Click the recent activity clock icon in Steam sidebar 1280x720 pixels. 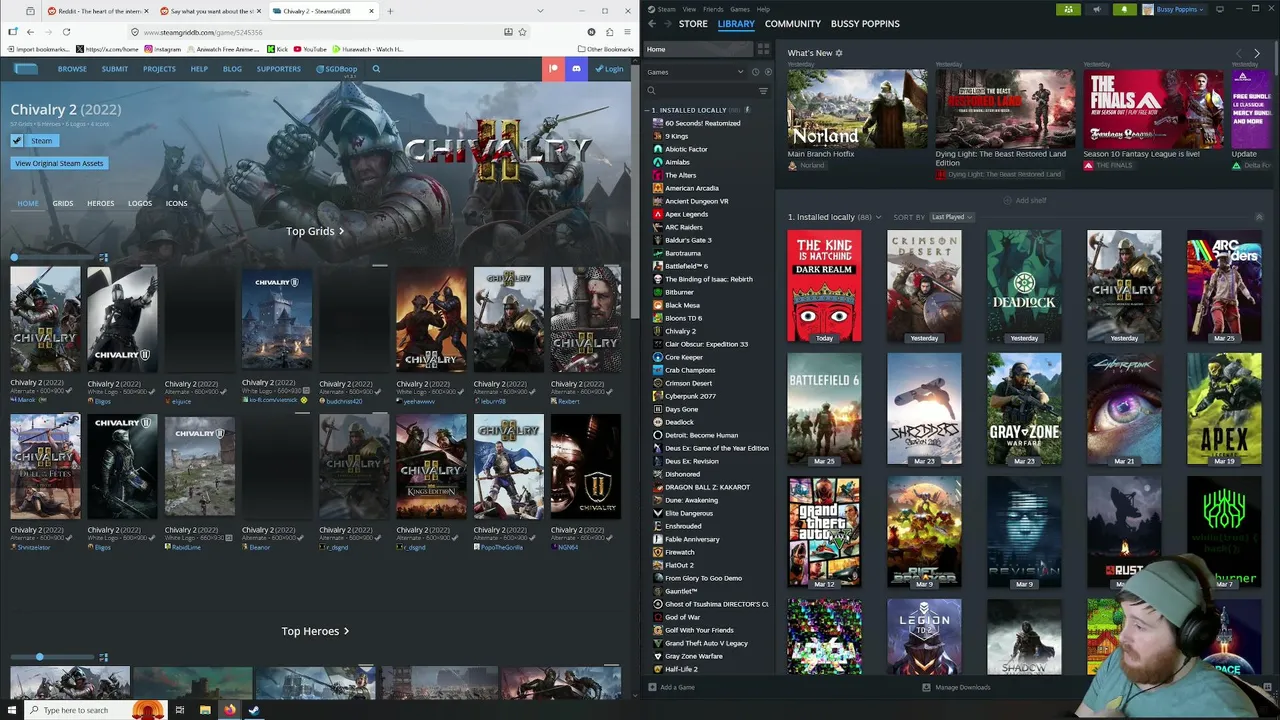(x=755, y=72)
